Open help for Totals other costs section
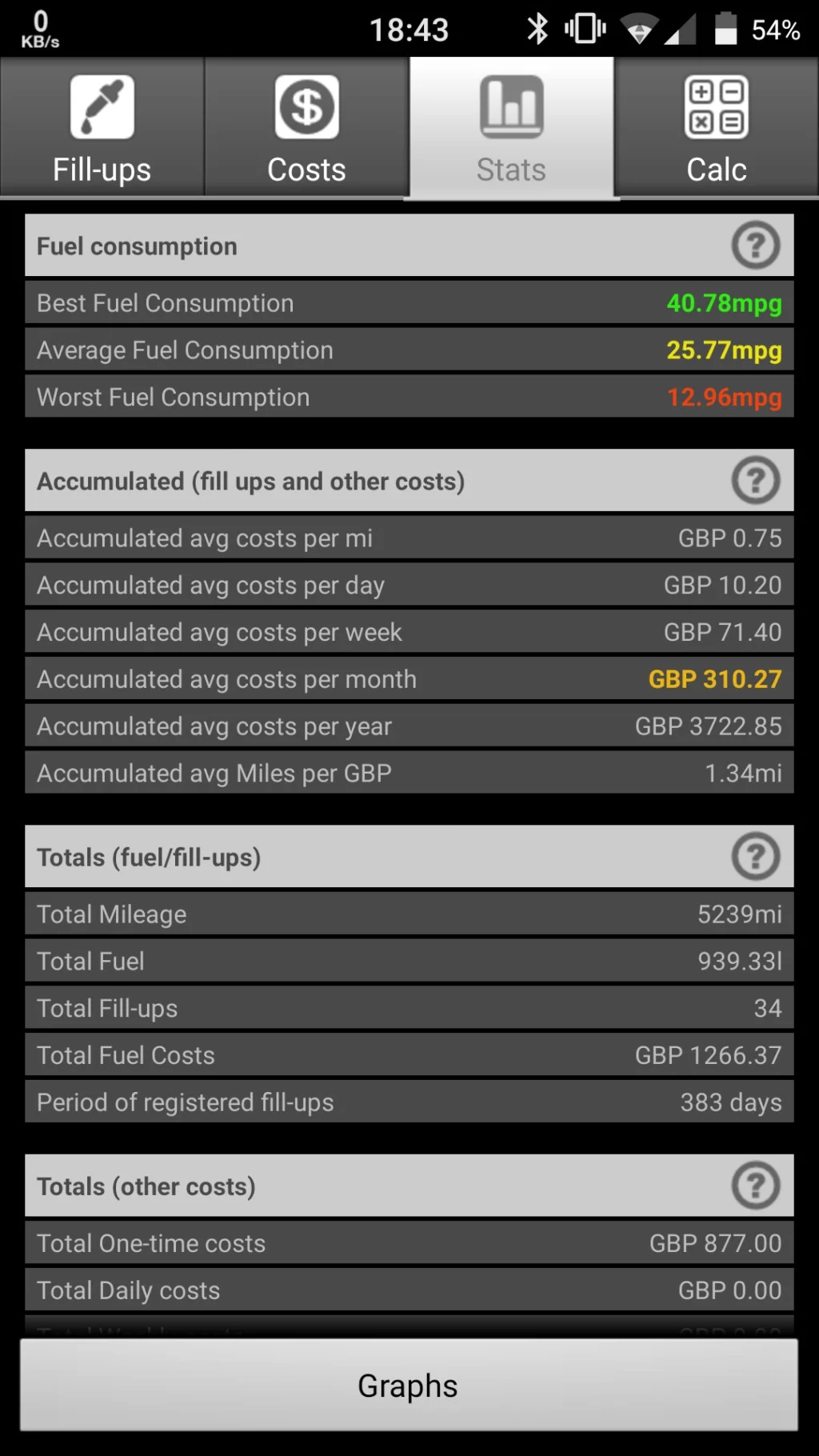Viewport: 819px width, 1456px height. 755,1186
